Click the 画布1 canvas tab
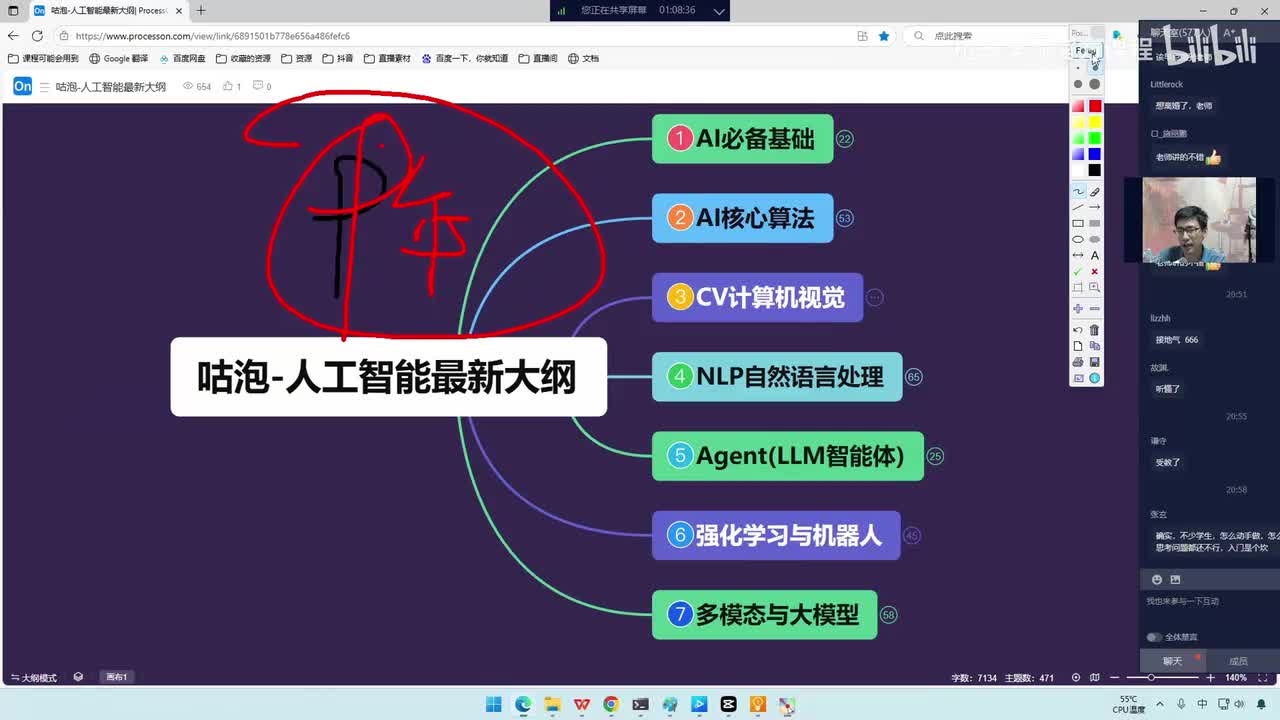 click(117, 677)
